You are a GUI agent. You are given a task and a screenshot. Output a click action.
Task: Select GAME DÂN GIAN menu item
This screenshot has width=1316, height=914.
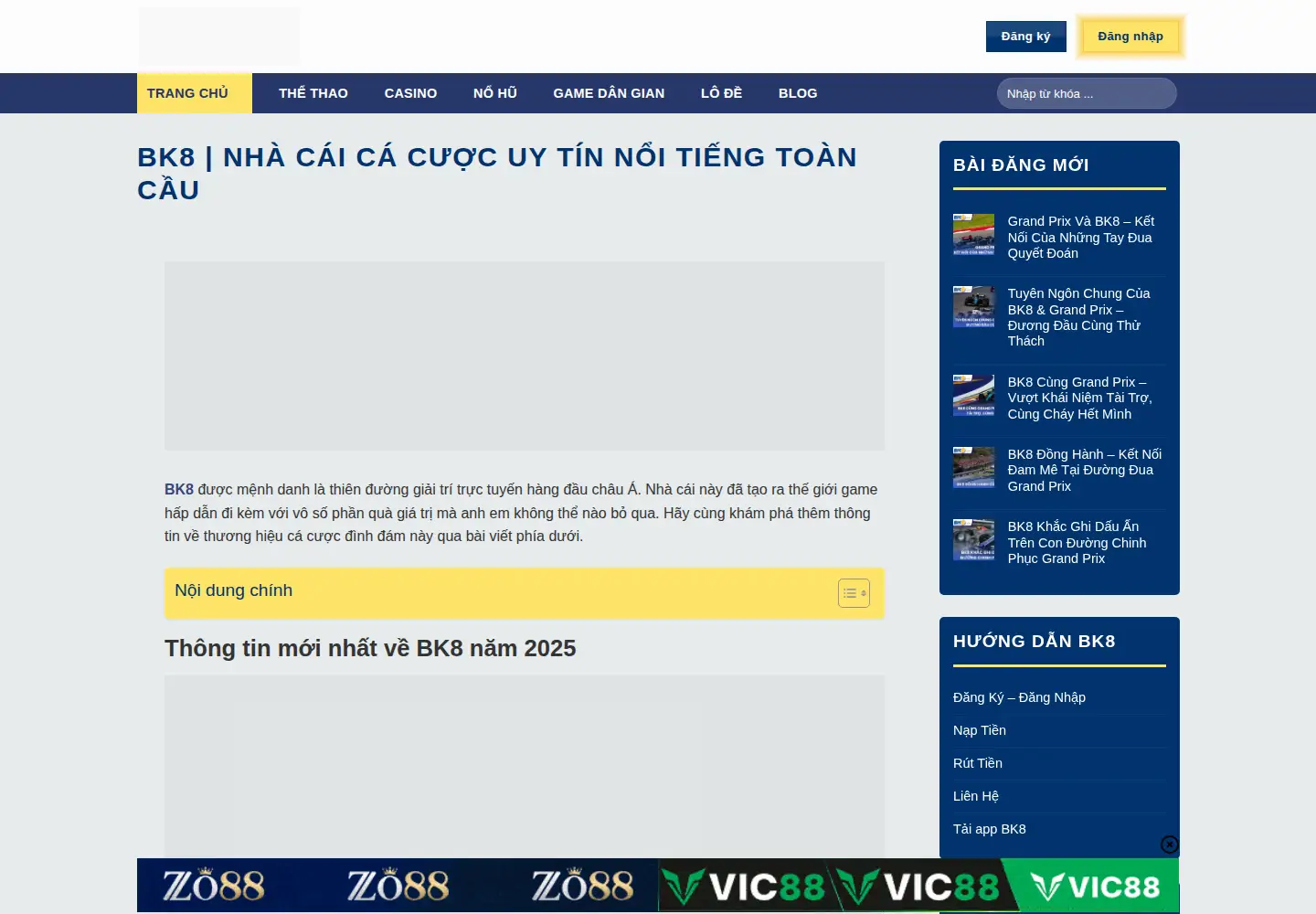[609, 93]
